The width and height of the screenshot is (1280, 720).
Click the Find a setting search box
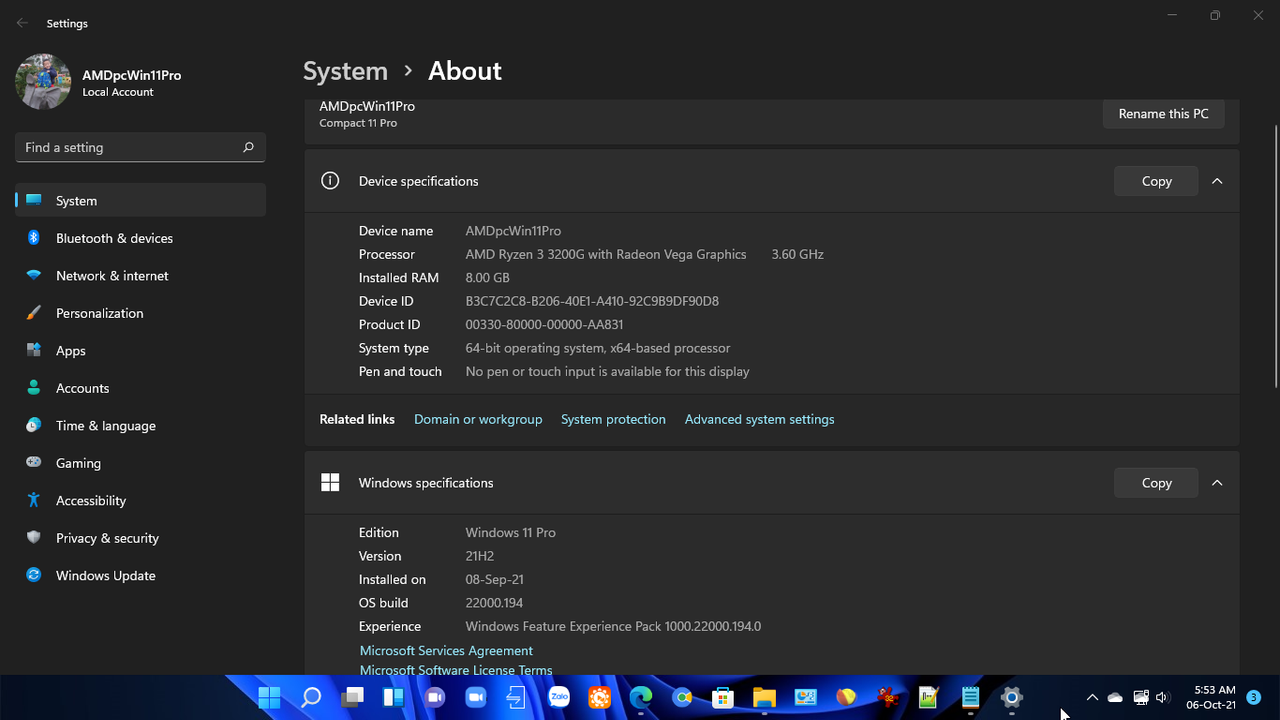140,147
